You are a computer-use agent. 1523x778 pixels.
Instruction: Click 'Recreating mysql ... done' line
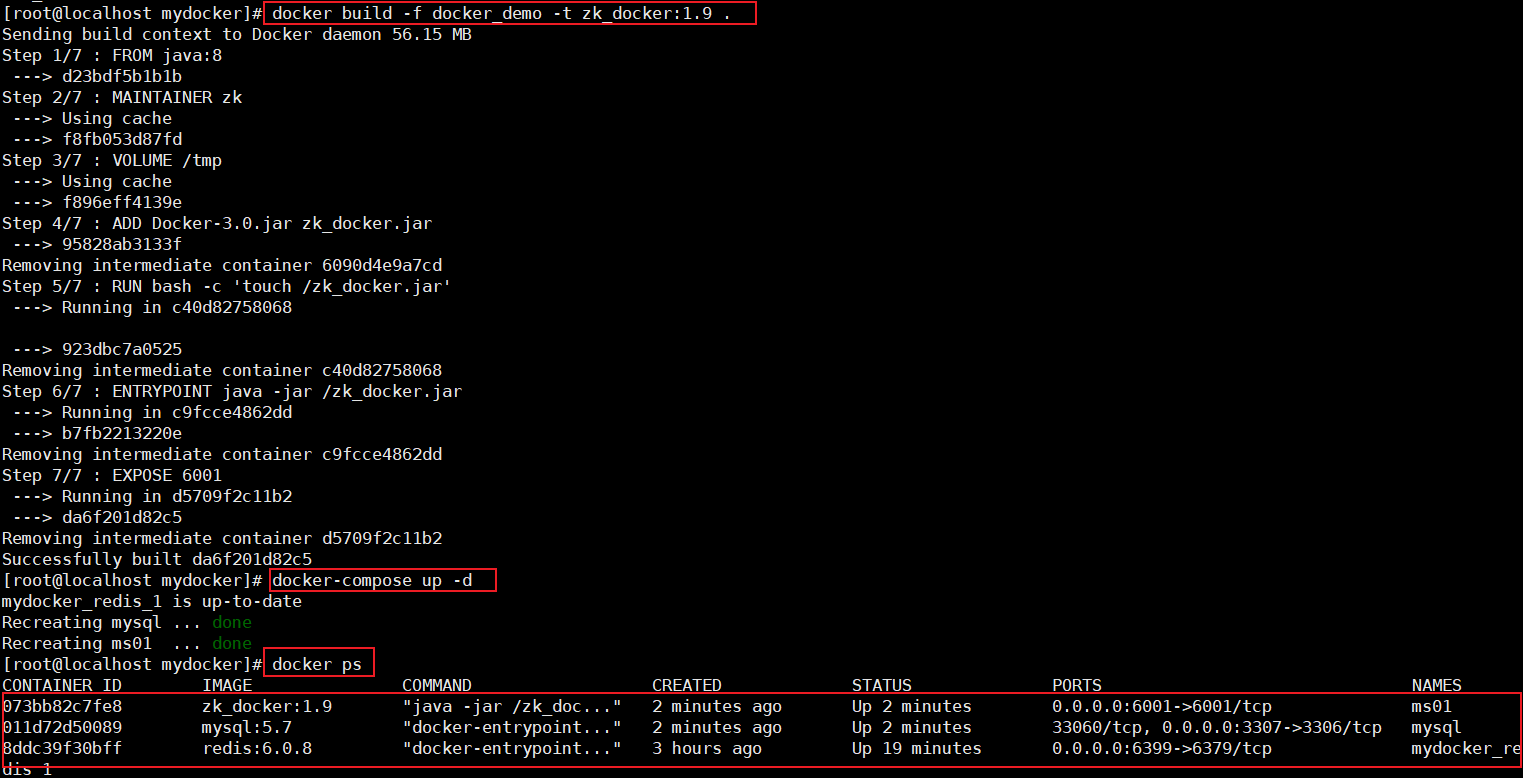[127, 623]
